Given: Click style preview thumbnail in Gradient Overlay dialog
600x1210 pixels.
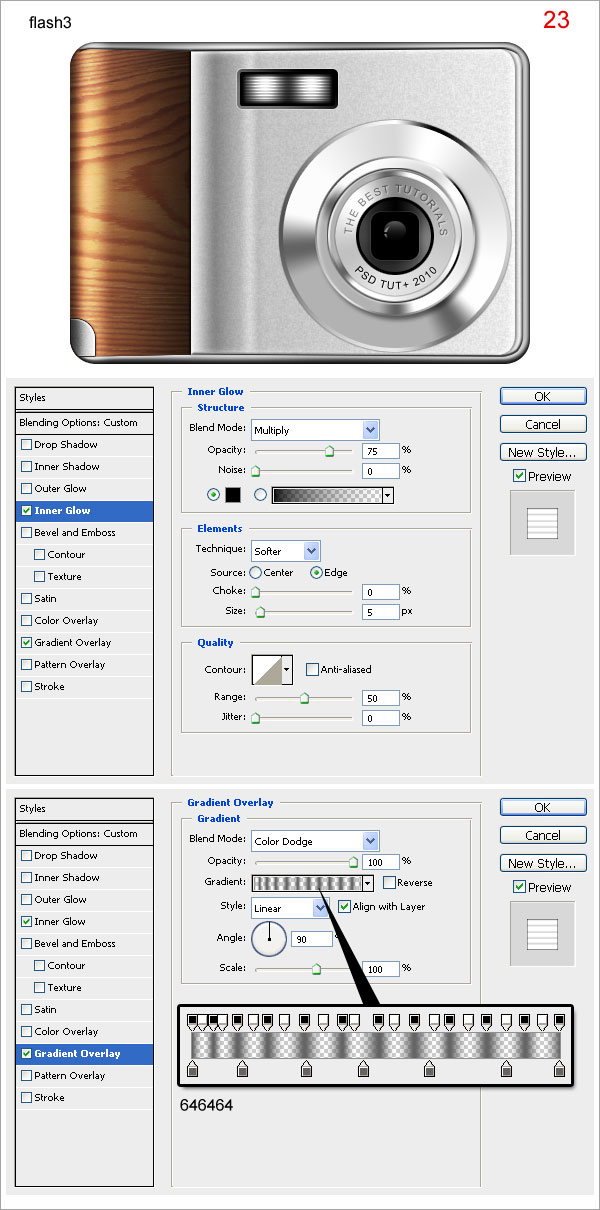Looking at the screenshot, I should 542,934.
